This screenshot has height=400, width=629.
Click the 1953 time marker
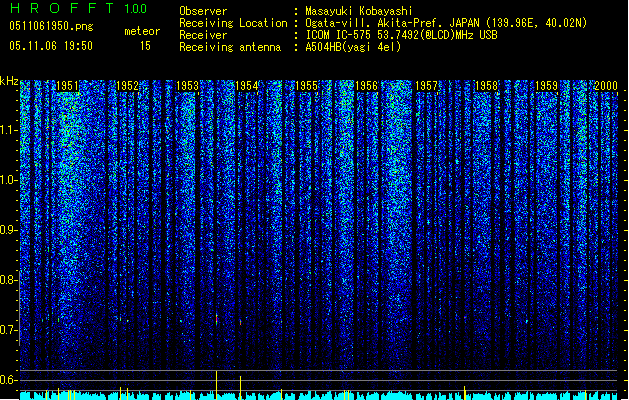tap(187, 86)
